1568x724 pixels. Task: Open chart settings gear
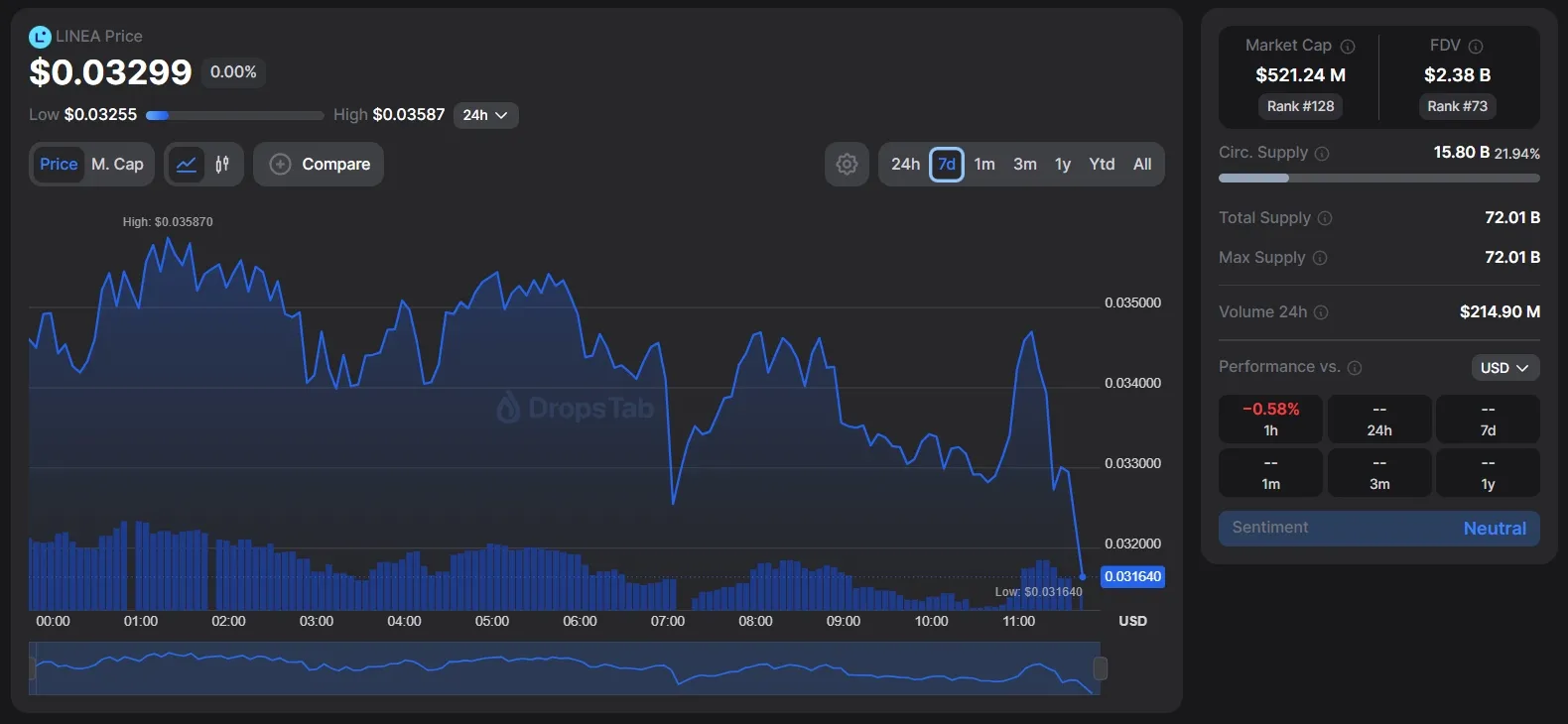click(x=847, y=165)
